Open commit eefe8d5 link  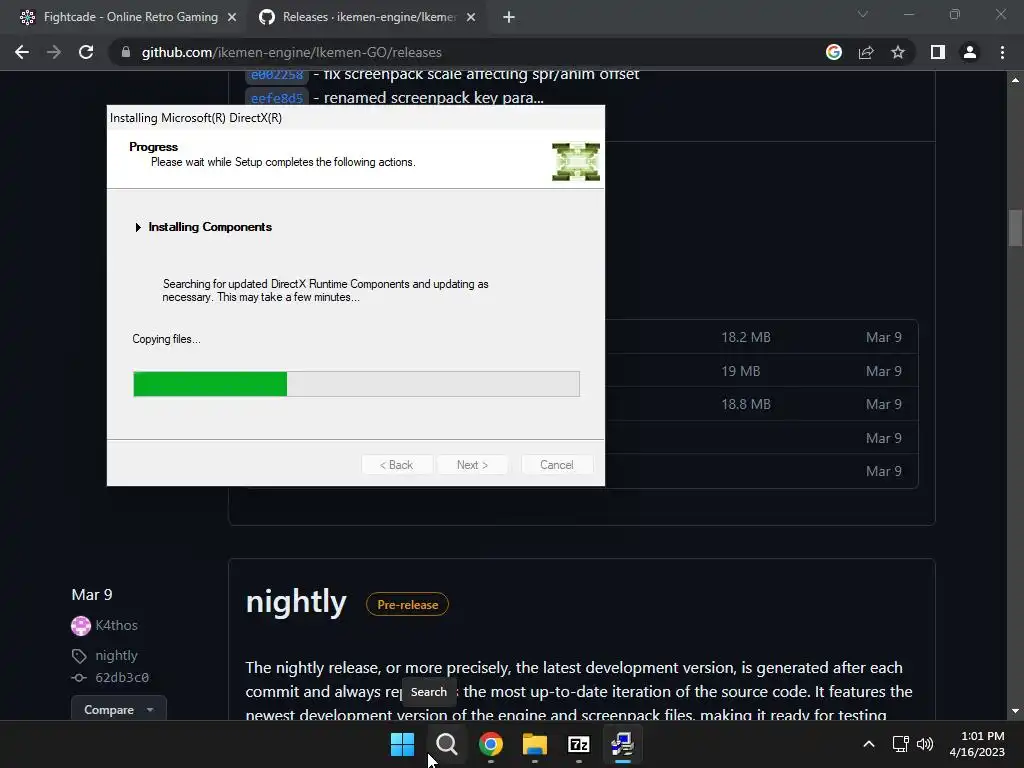pos(277,98)
